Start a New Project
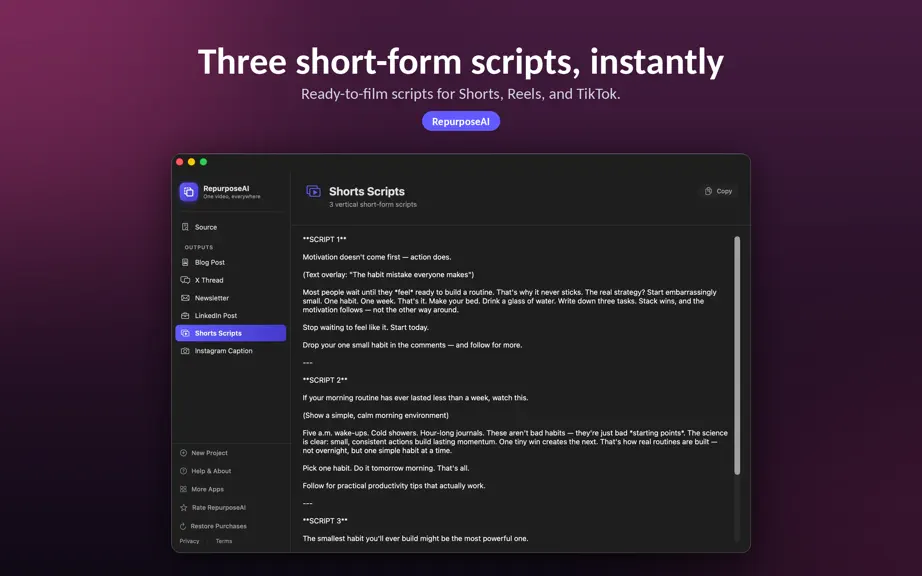Image resolution: width=922 pixels, height=576 pixels. click(x=203, y=453)
